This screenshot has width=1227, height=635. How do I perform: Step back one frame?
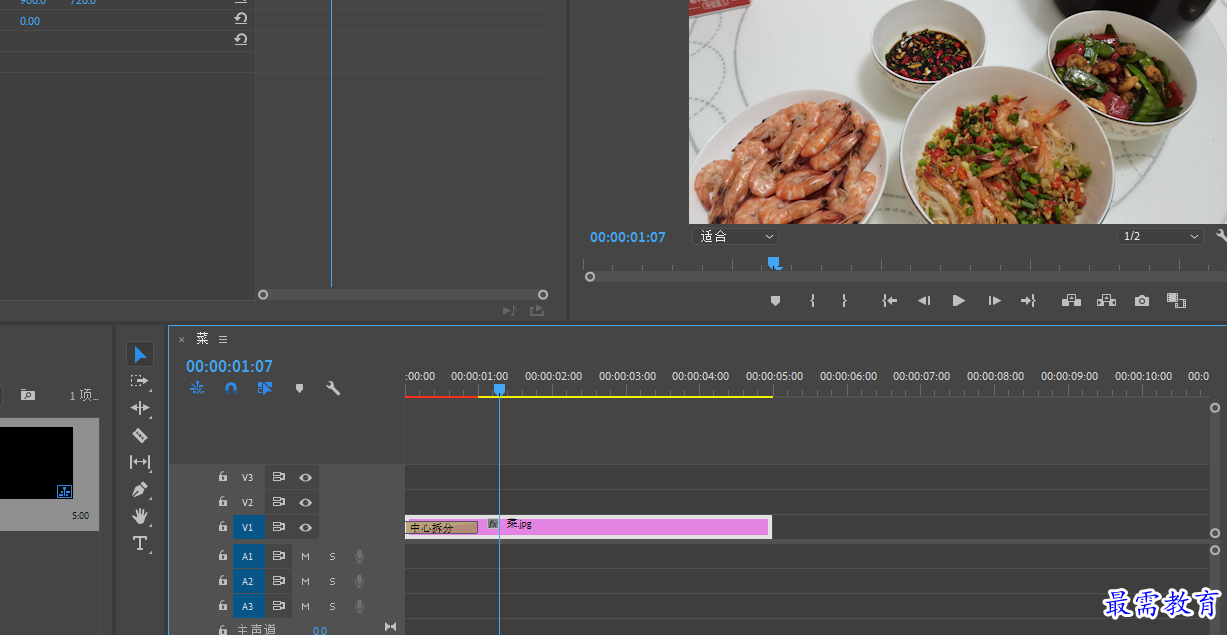[x=924, y=300]
